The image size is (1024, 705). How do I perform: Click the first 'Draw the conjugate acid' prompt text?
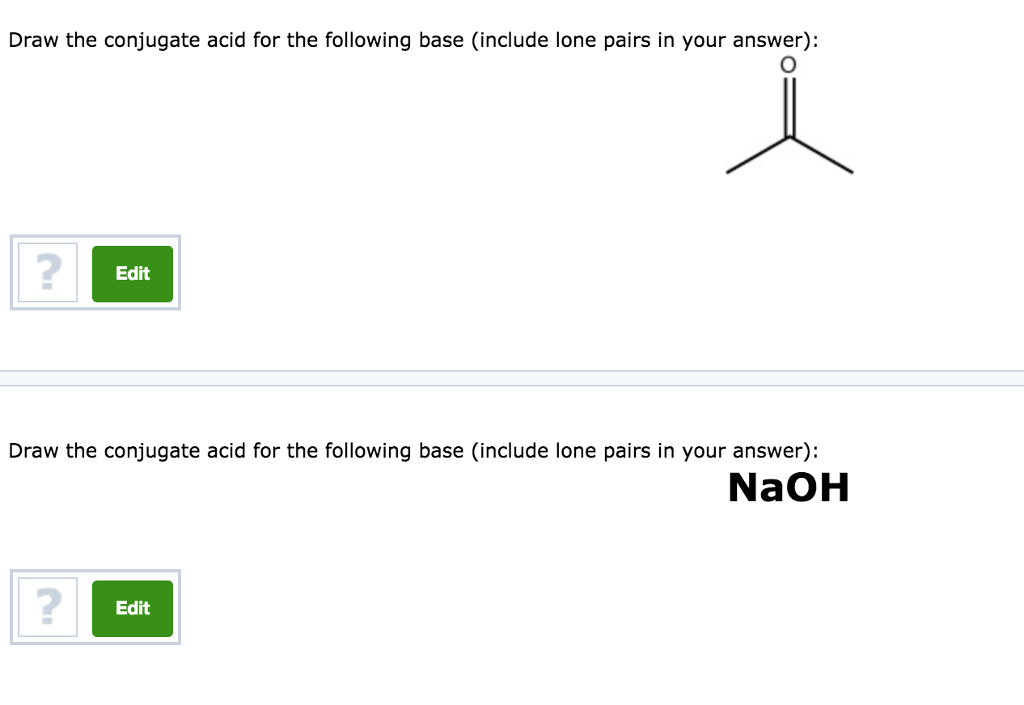[413, 40]
